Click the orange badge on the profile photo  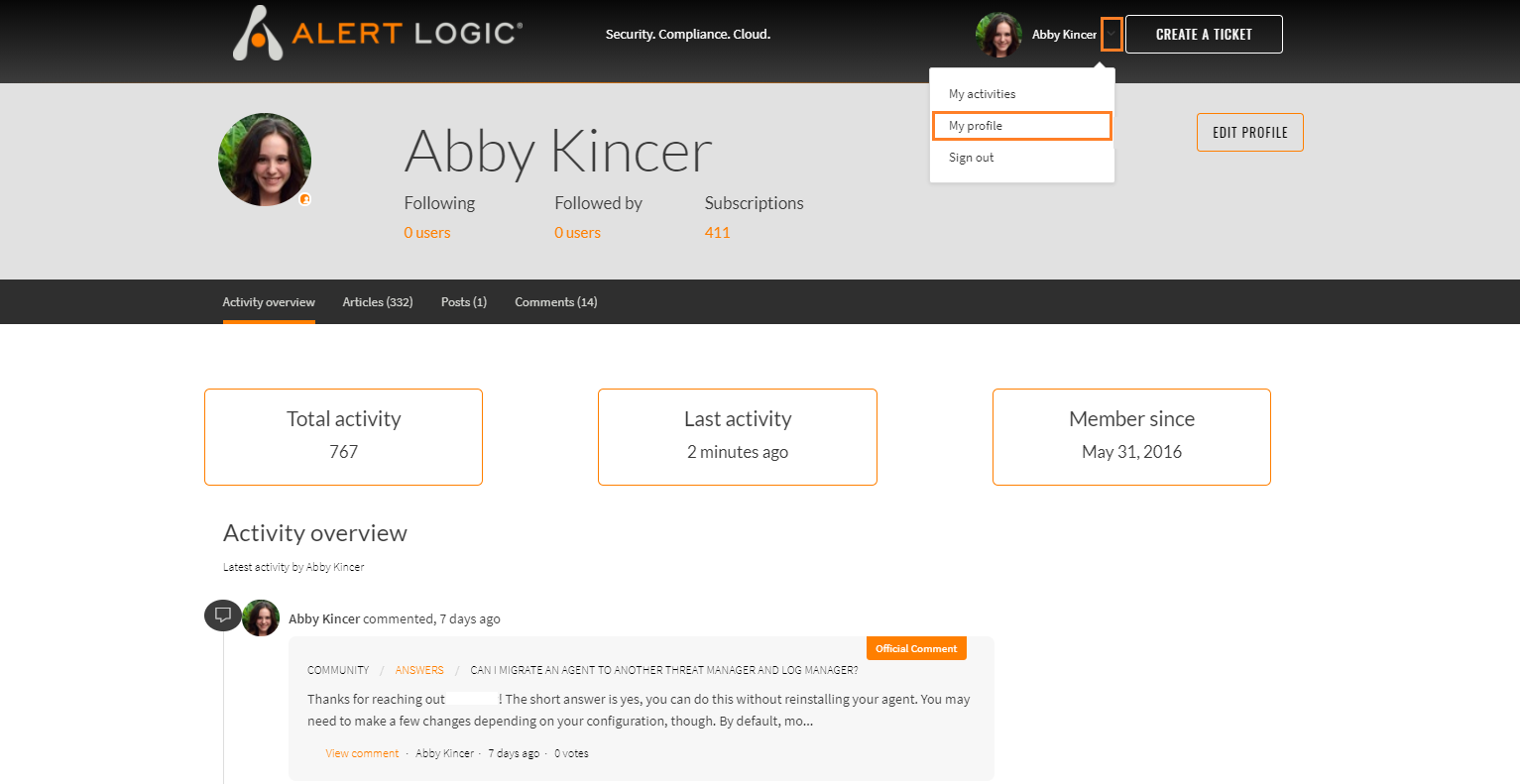[x=305, y=199]
